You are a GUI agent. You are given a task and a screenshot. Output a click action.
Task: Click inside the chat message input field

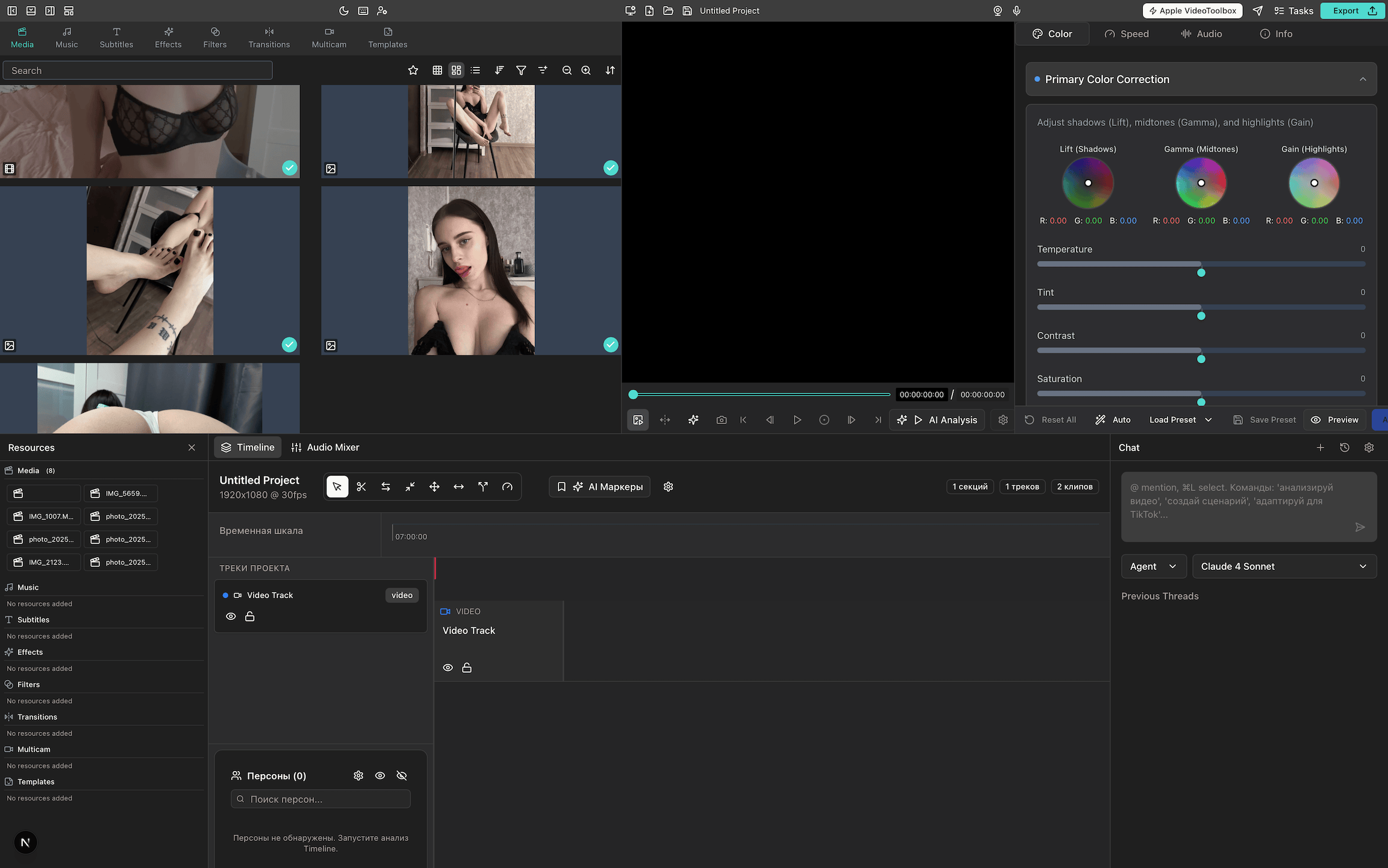coord(1247,506)
